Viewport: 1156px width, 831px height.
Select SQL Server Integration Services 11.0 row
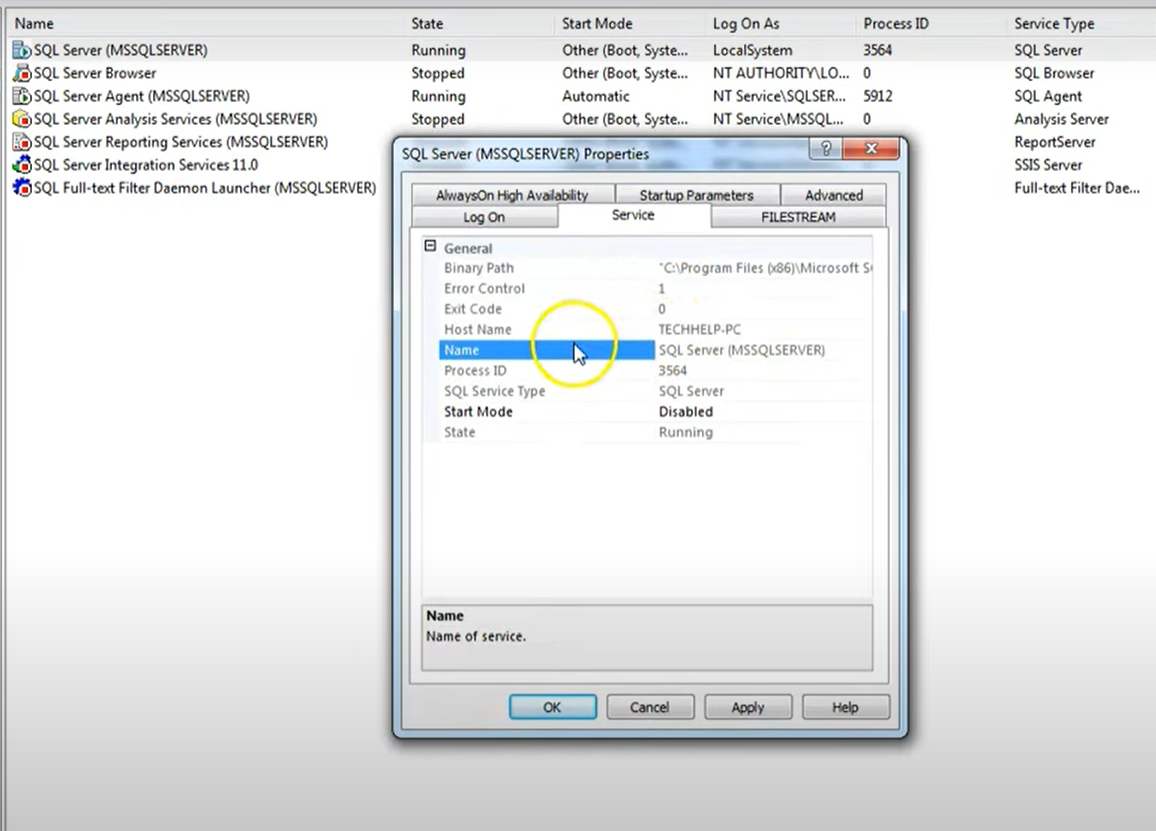(146, 164)
